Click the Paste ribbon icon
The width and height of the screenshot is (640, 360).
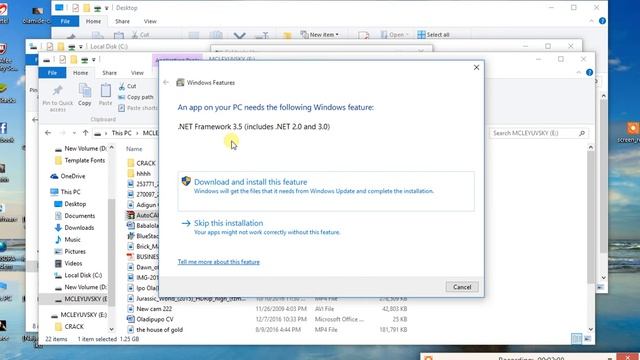click(x=105, y=95)
